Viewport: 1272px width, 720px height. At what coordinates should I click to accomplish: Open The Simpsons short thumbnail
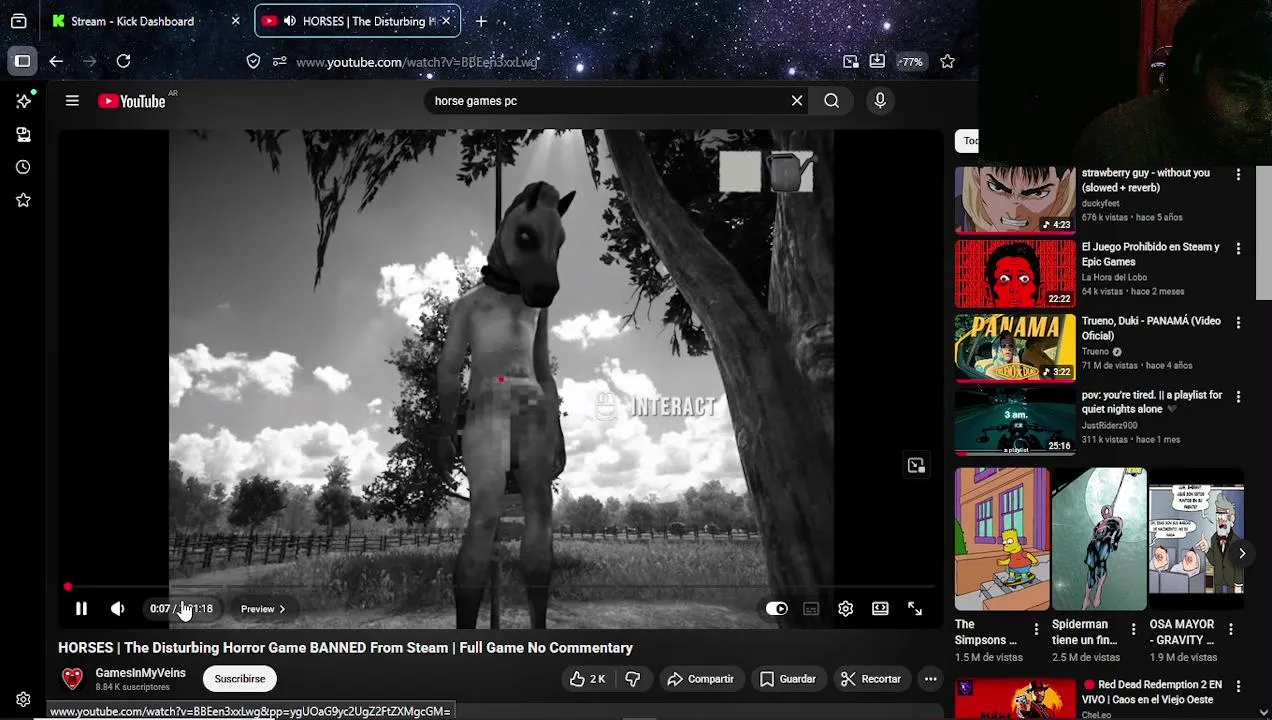pos(1002,539)
